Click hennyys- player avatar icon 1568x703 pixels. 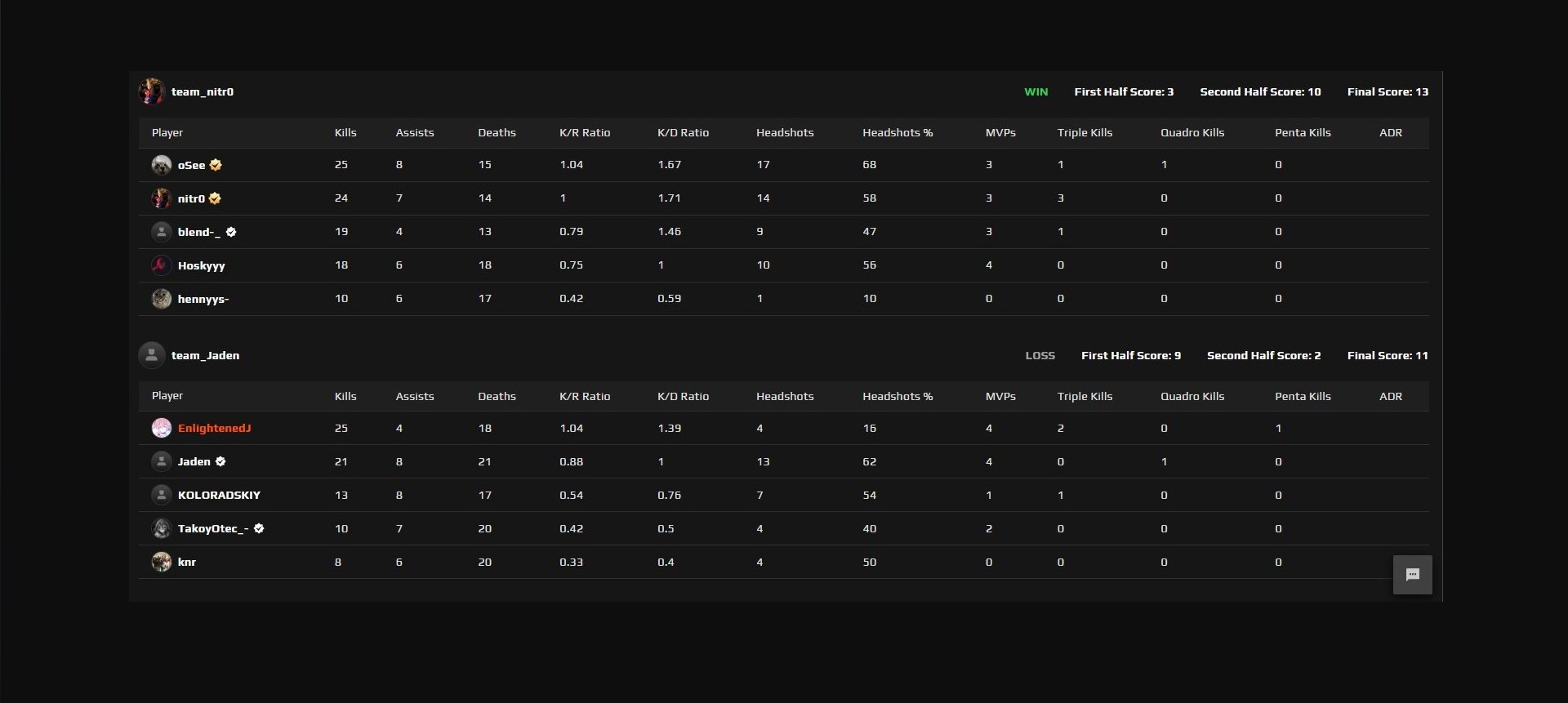pyautogui.click(x=161, y=299)
